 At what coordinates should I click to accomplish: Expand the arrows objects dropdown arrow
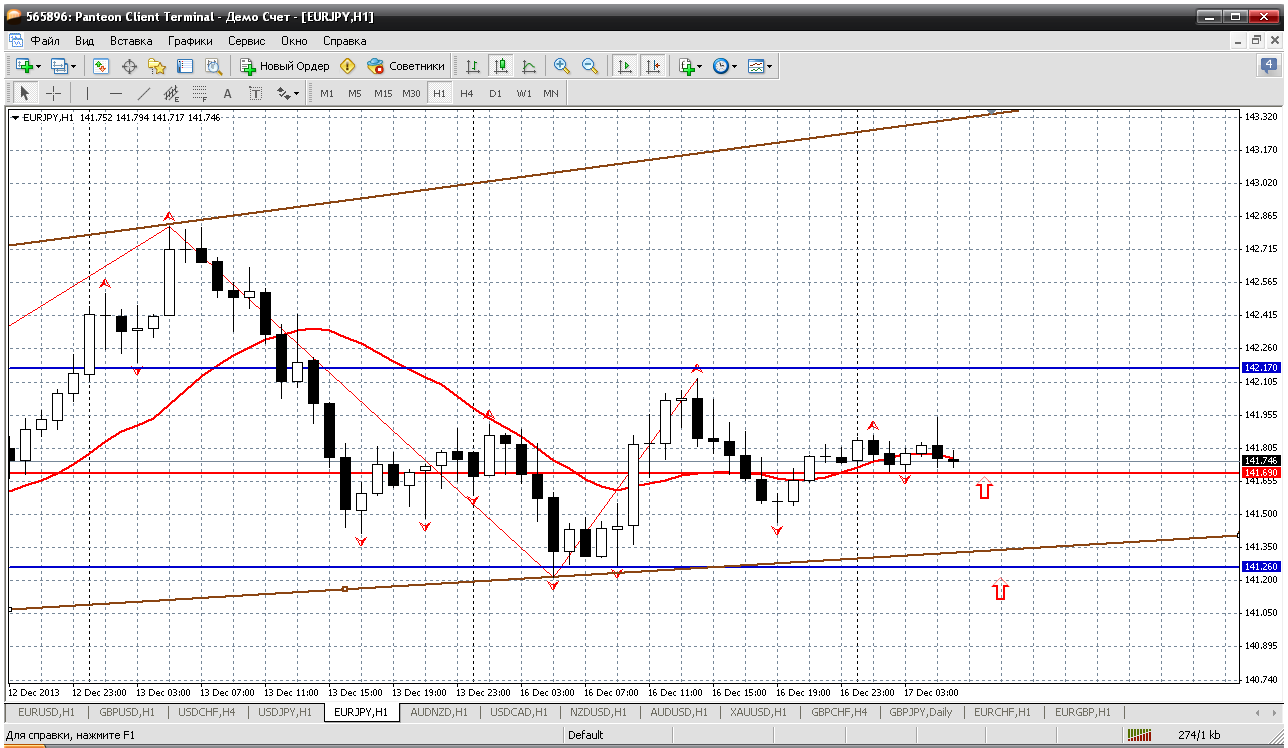297,93
